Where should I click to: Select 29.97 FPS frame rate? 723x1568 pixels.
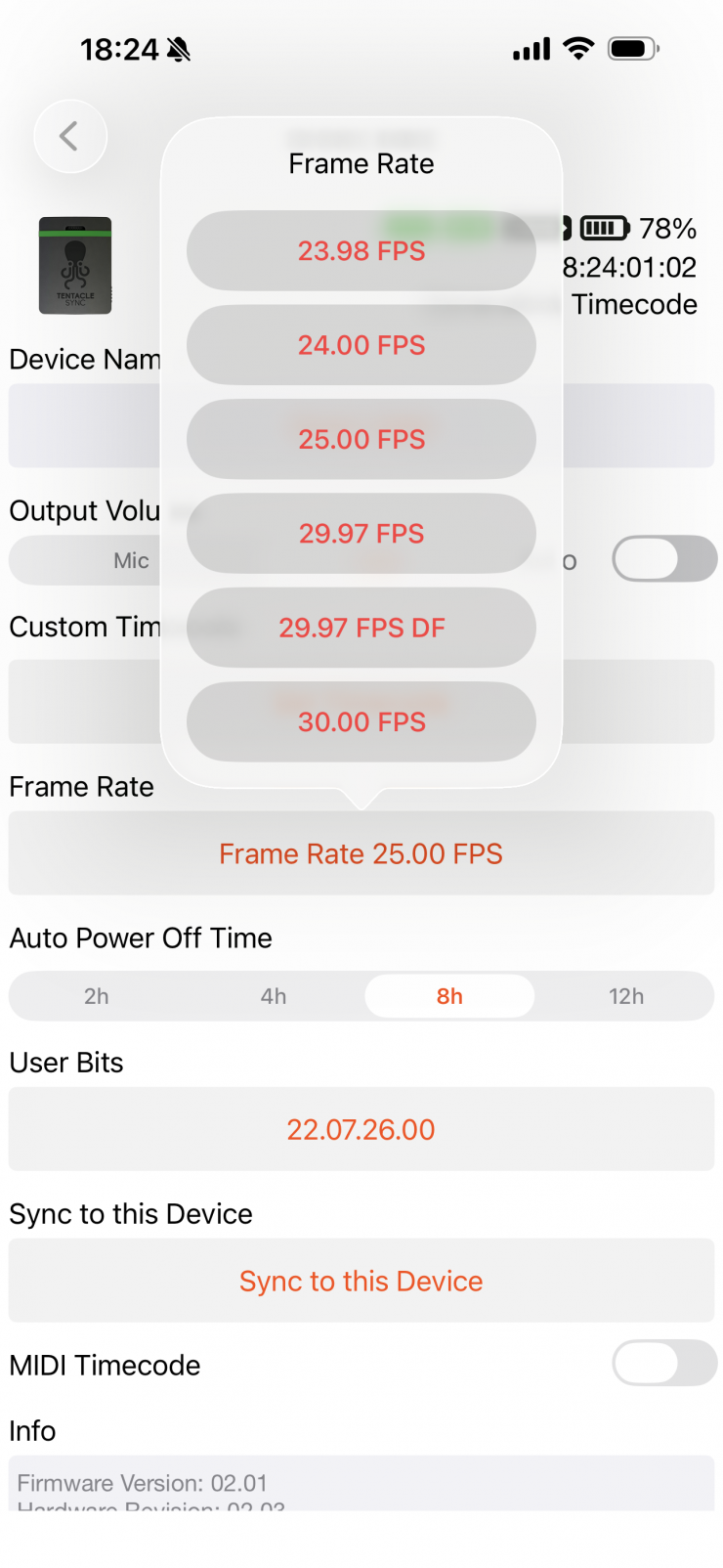click(x=361, y=533)
